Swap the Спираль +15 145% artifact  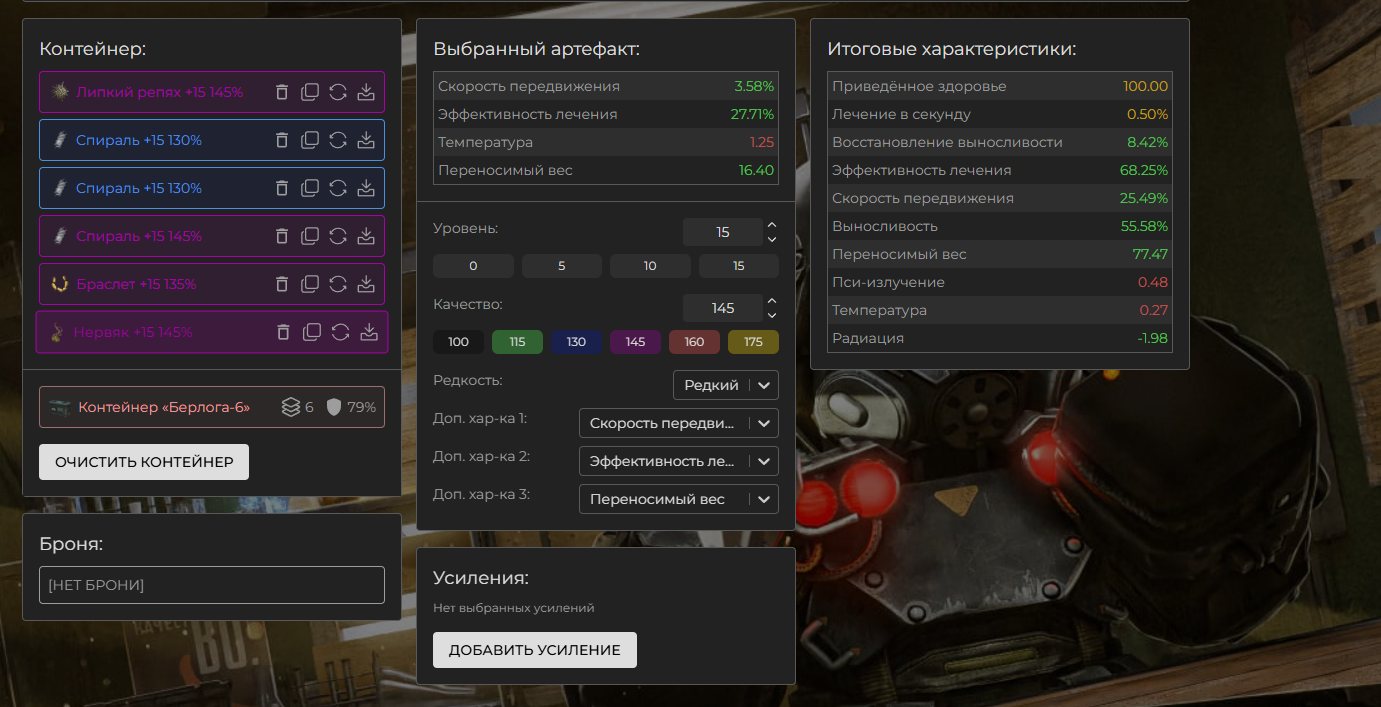pyautogui.click(x=338, y=236)
